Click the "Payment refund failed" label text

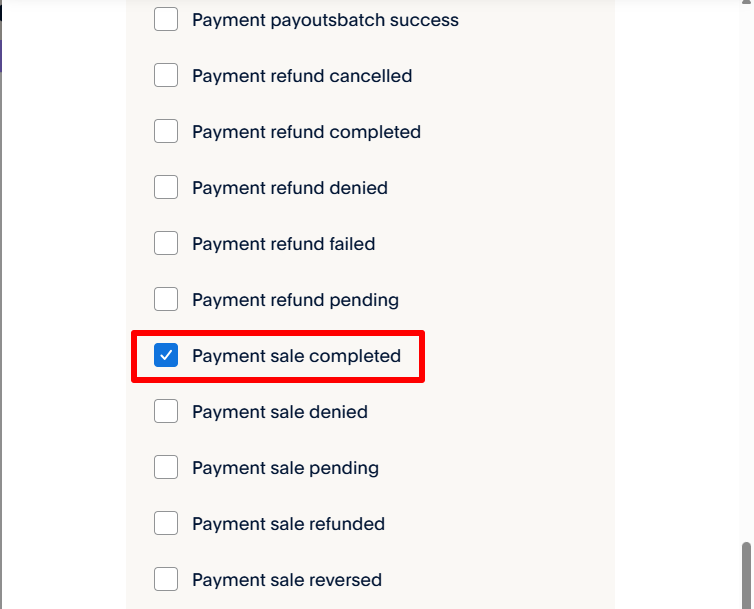[284, 244]
